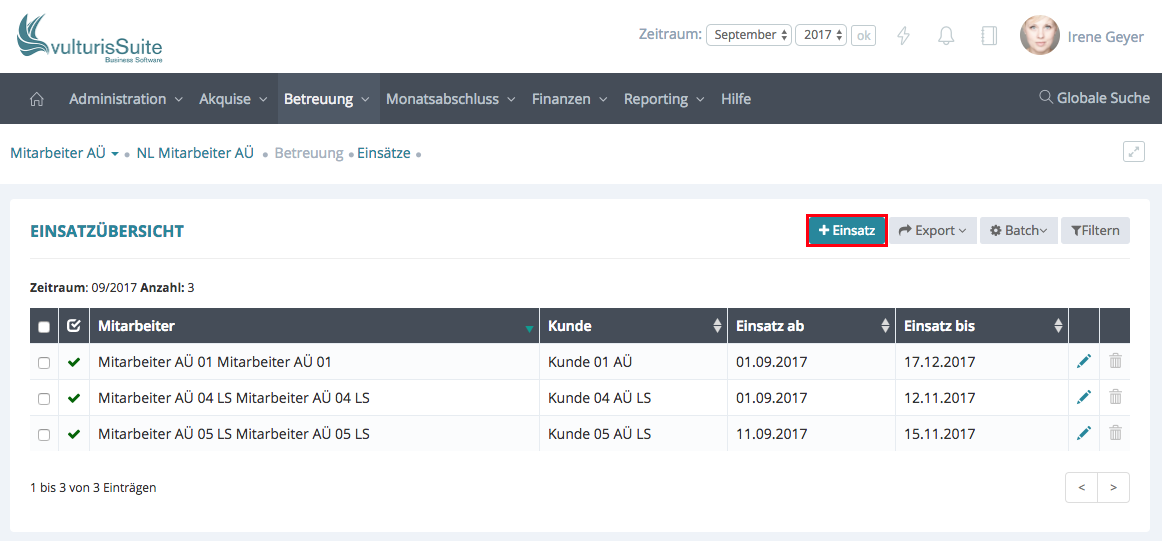The image size is (1162, 541).
Task: Click the Filtern button
Action: tap(1095, 231)
